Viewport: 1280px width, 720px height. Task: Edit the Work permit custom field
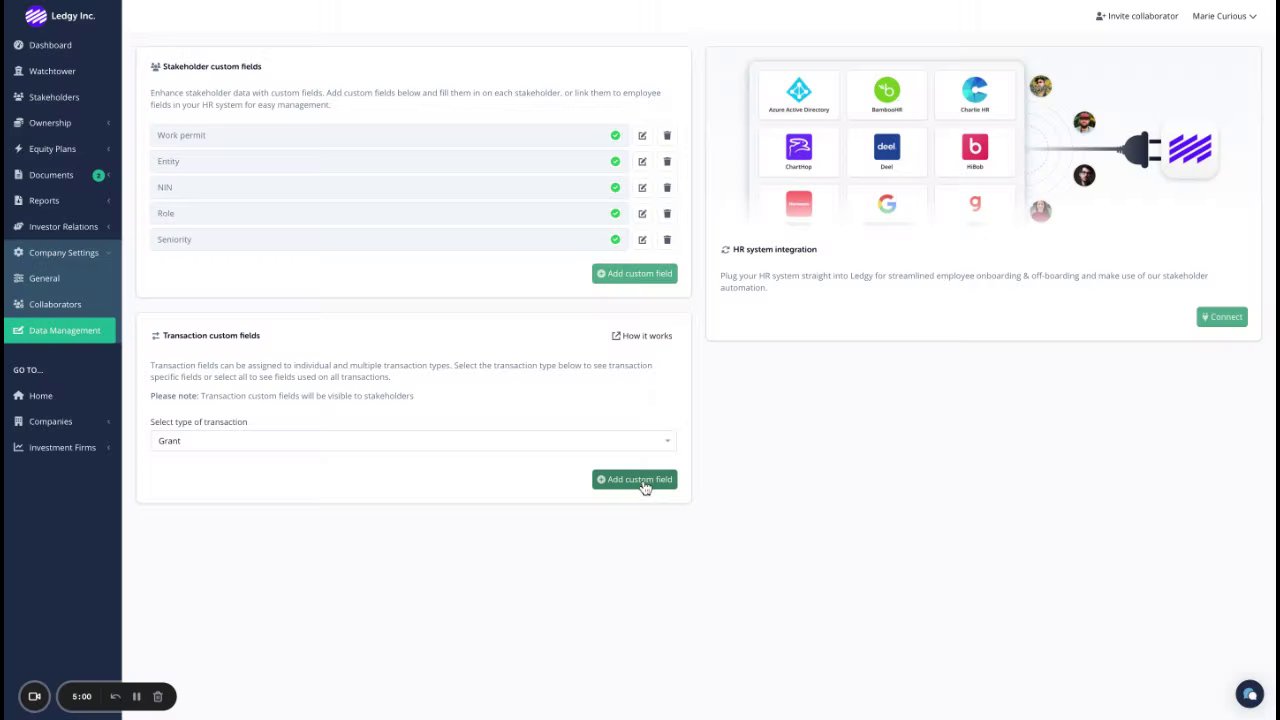[x=642, y=136]
